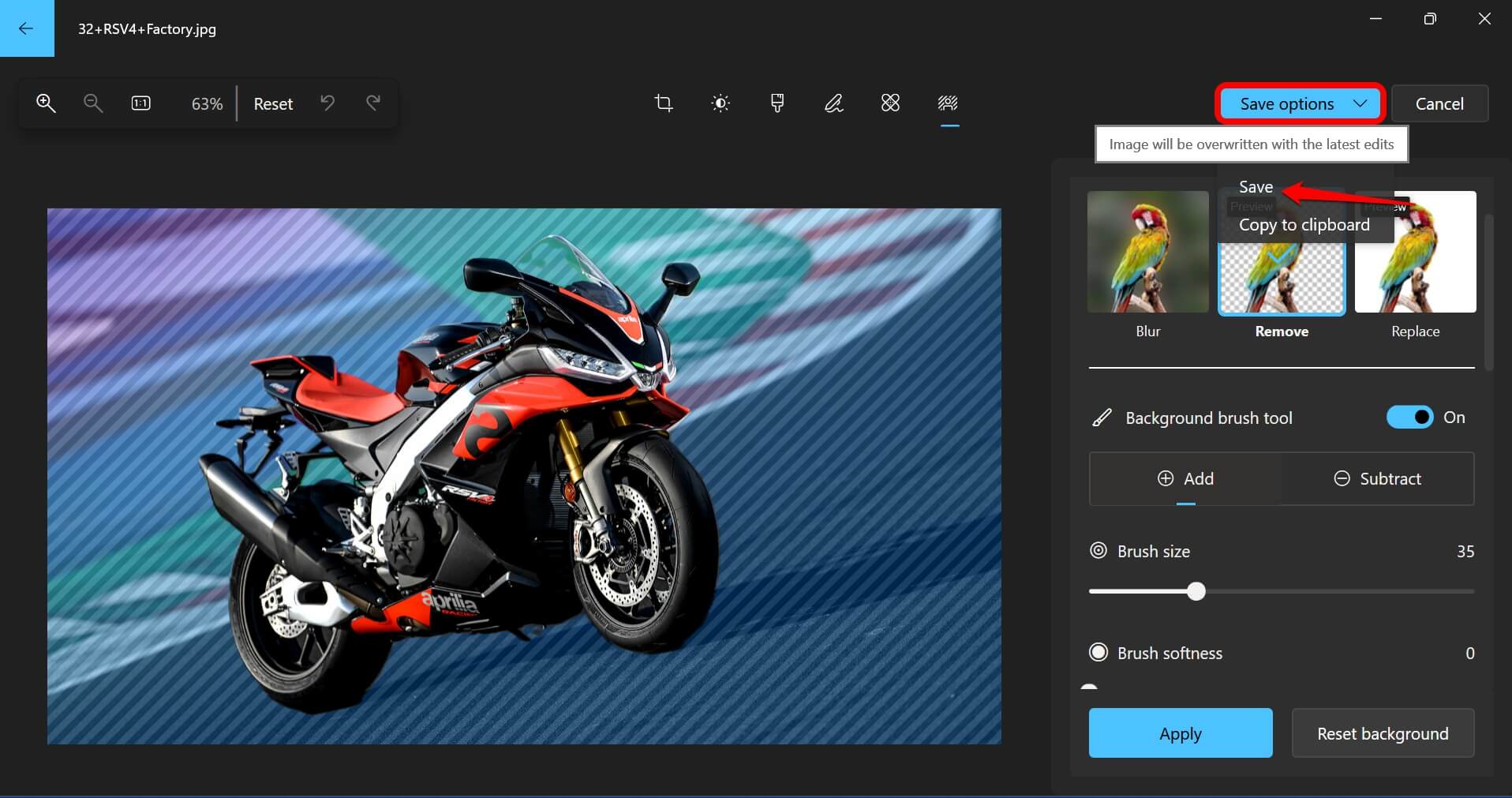
Task: Click the Background brush tool pencil icon
Action: 1102,418
